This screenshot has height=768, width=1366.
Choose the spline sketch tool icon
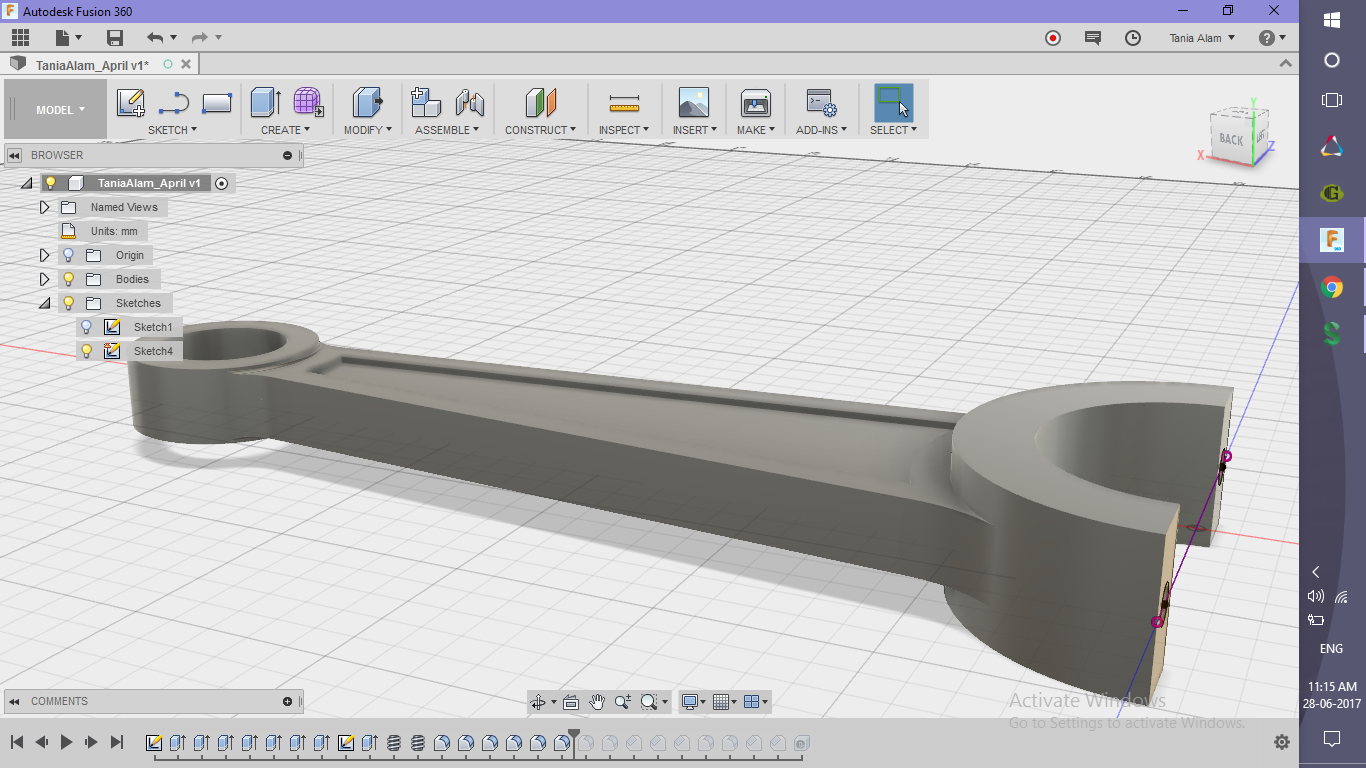(x=174, y=103)
